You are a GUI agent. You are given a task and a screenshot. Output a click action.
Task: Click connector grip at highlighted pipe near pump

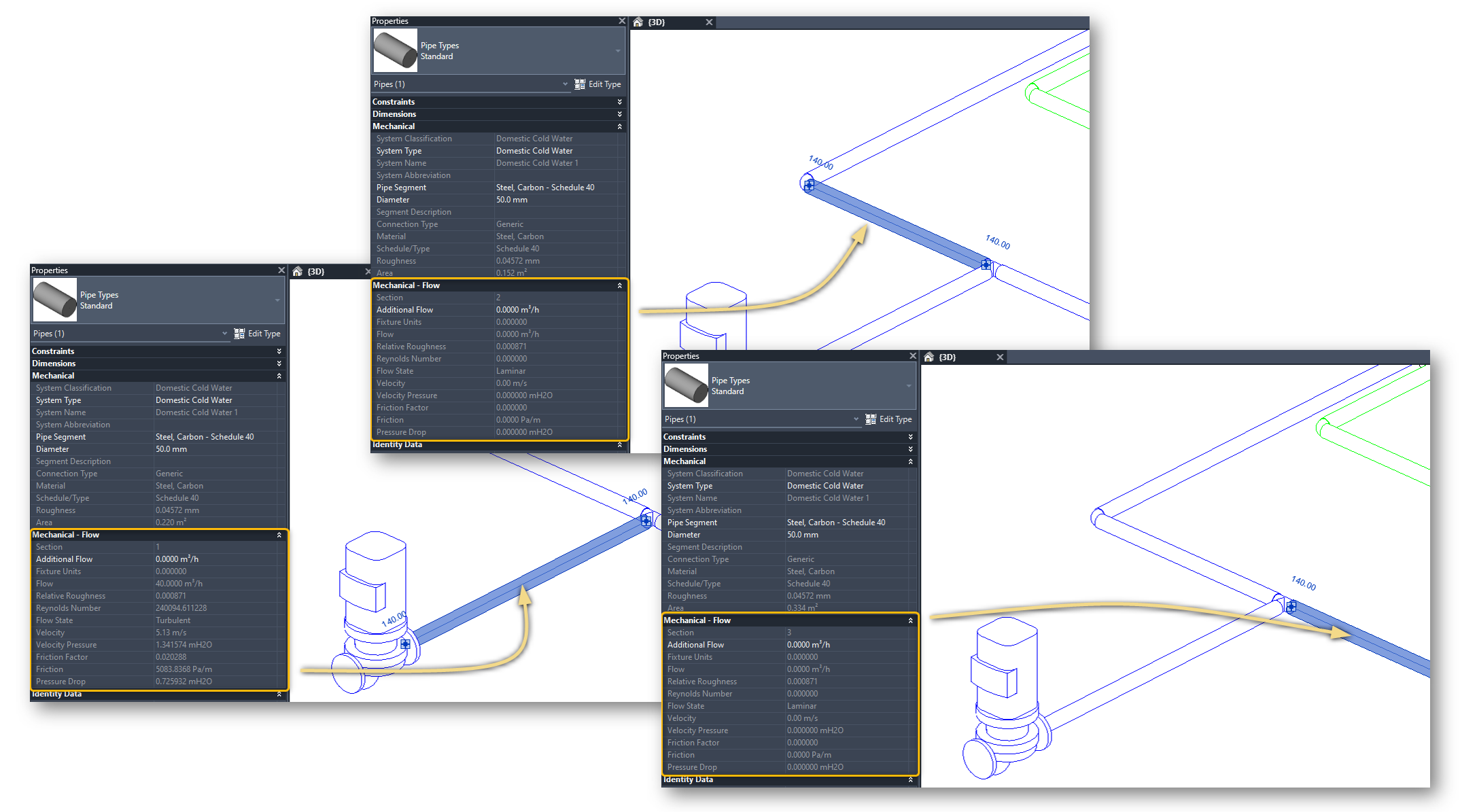click(405, 643)
